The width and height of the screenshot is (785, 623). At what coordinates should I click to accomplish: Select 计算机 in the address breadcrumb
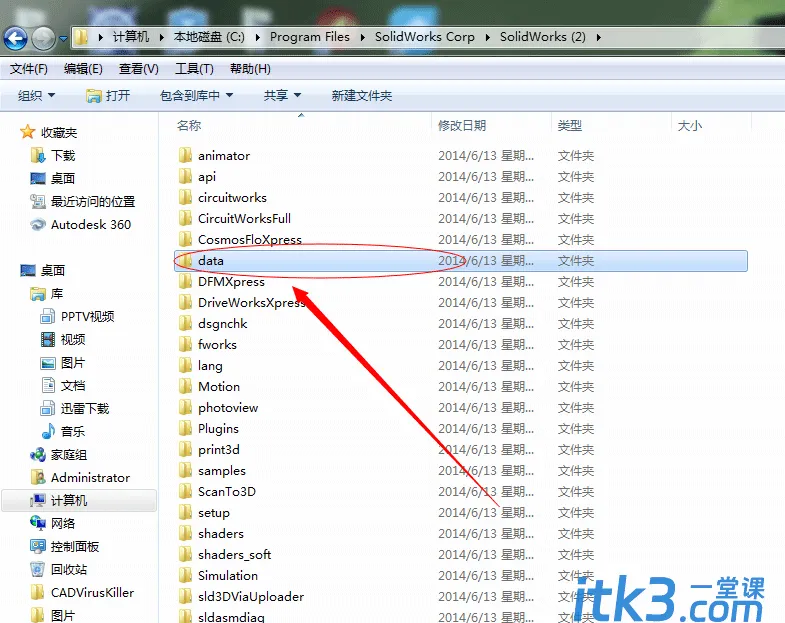pos(131,37)
